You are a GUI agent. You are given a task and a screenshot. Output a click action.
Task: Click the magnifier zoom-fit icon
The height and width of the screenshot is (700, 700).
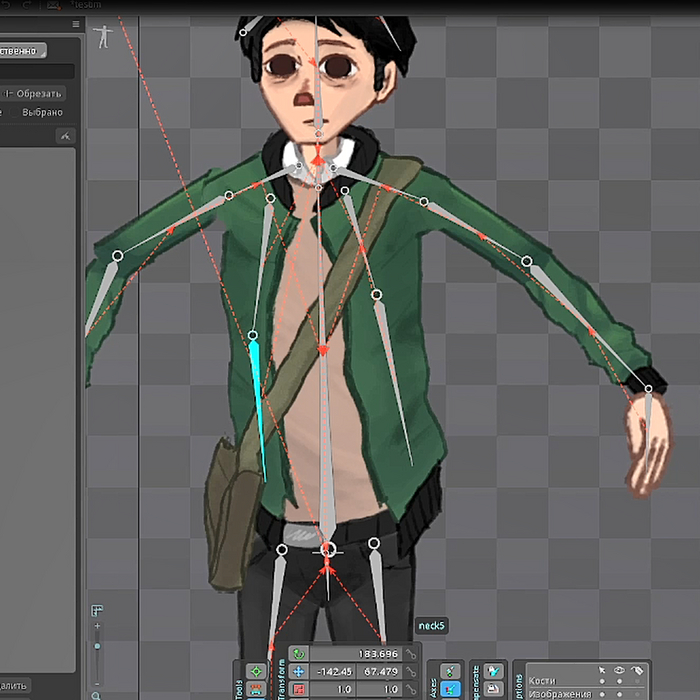coord(96,694)
